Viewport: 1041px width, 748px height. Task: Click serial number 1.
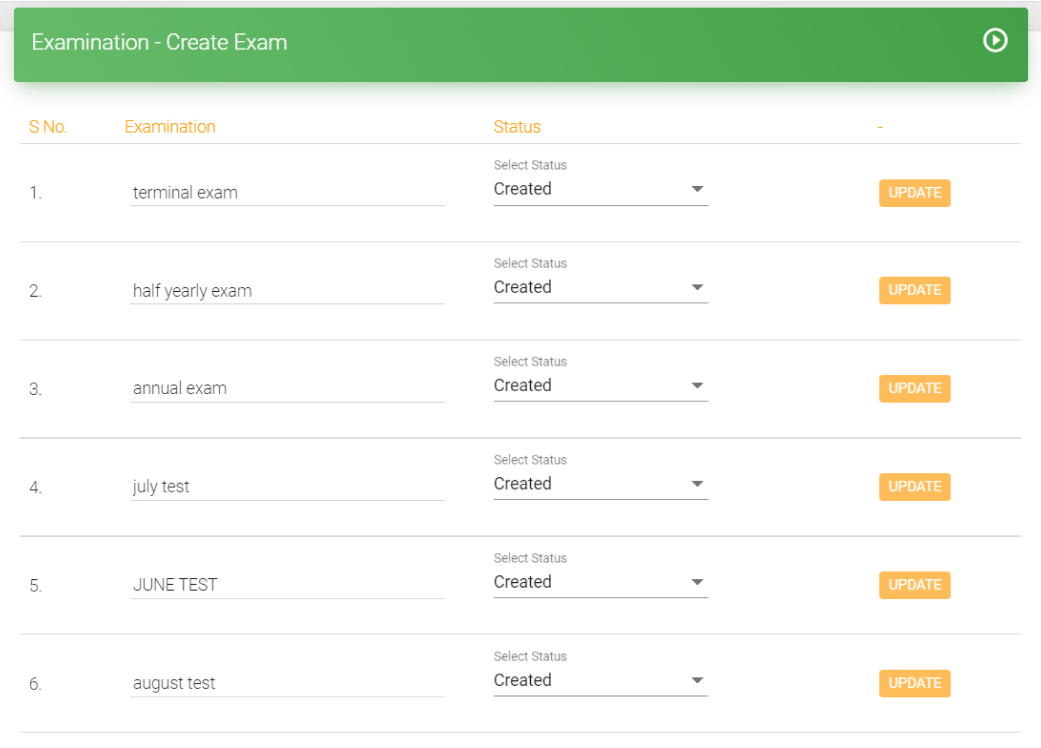point(35,193)
